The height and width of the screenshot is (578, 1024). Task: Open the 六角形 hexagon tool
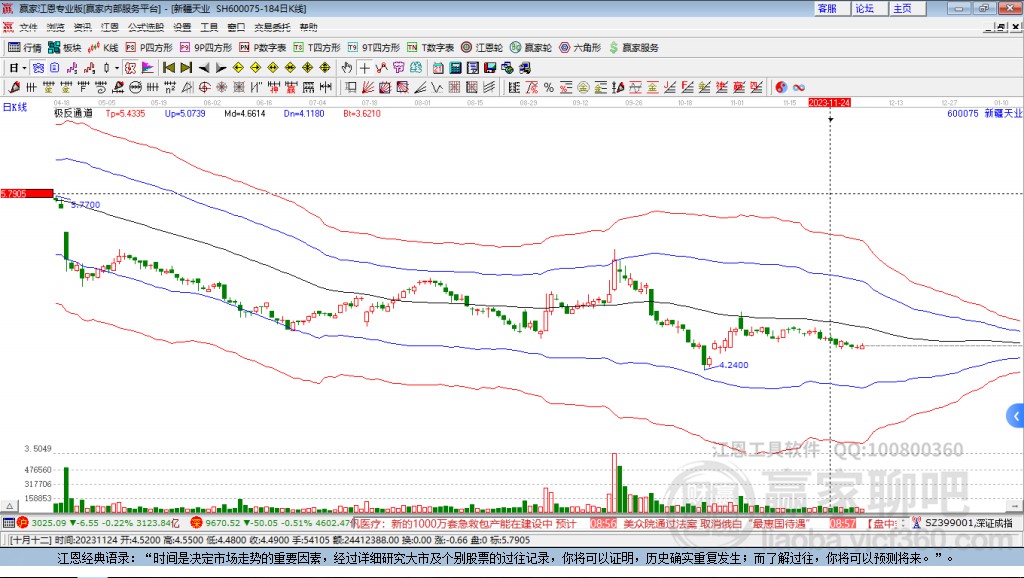580,47
